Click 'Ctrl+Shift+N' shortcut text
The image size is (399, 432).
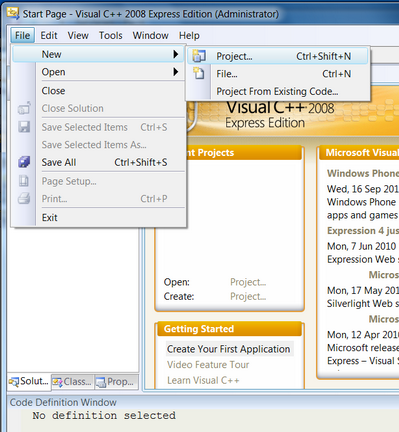(x=324, y=56)
